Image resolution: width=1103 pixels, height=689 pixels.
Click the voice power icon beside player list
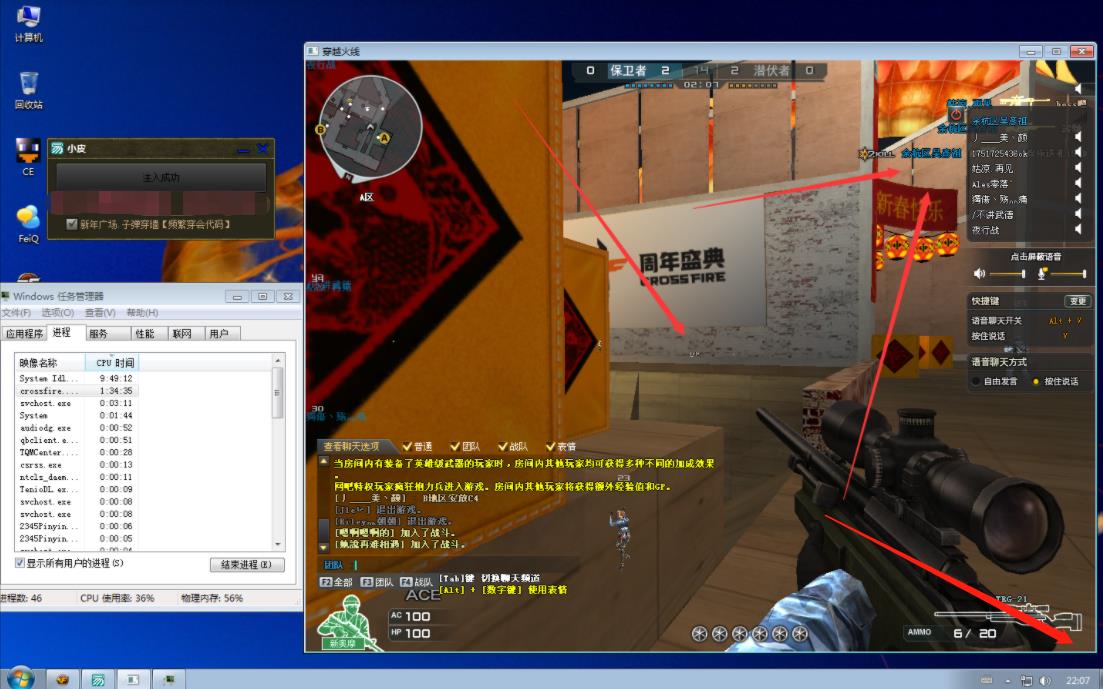956,115
